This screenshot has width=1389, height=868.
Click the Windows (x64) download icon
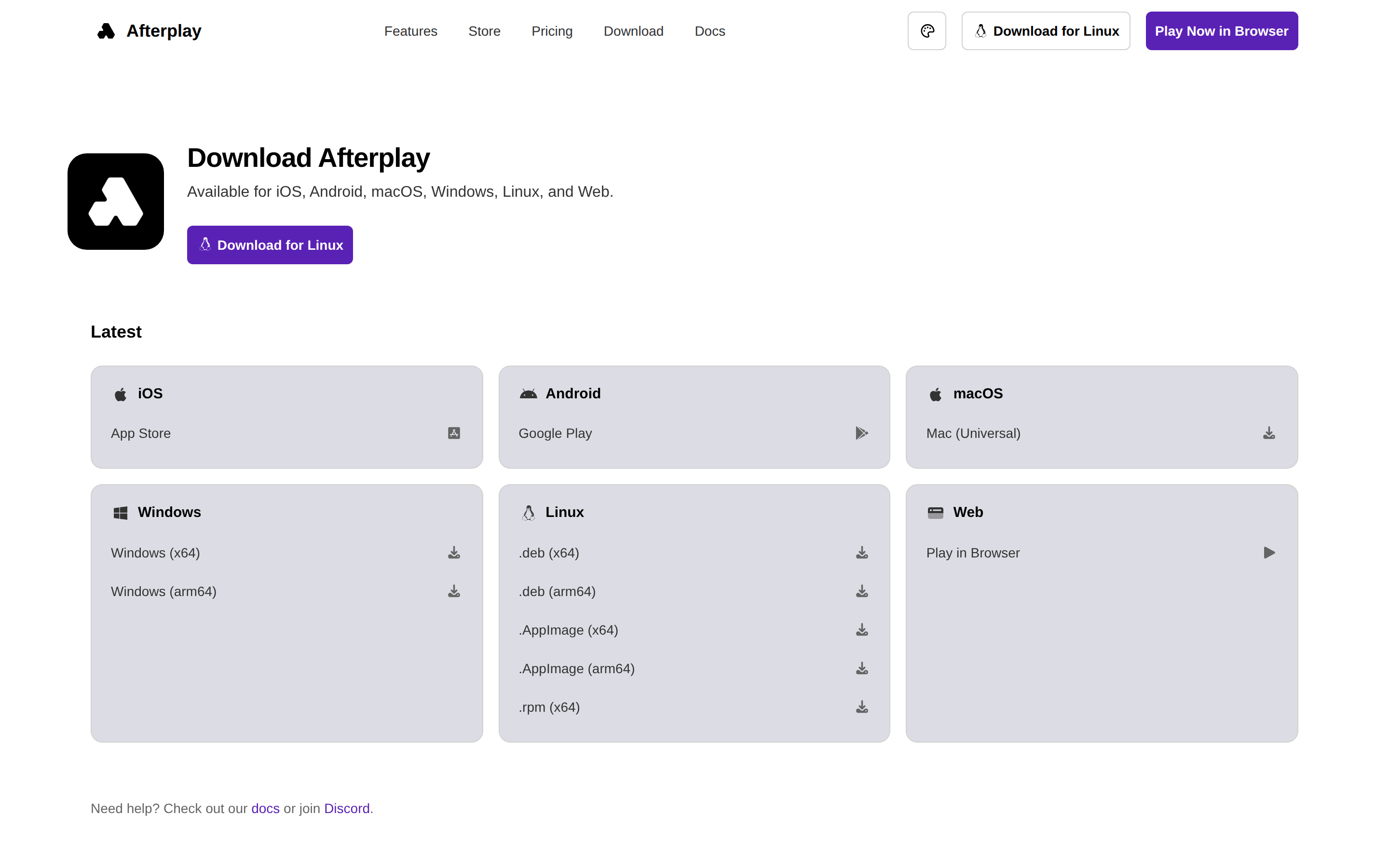click(454, 552)
